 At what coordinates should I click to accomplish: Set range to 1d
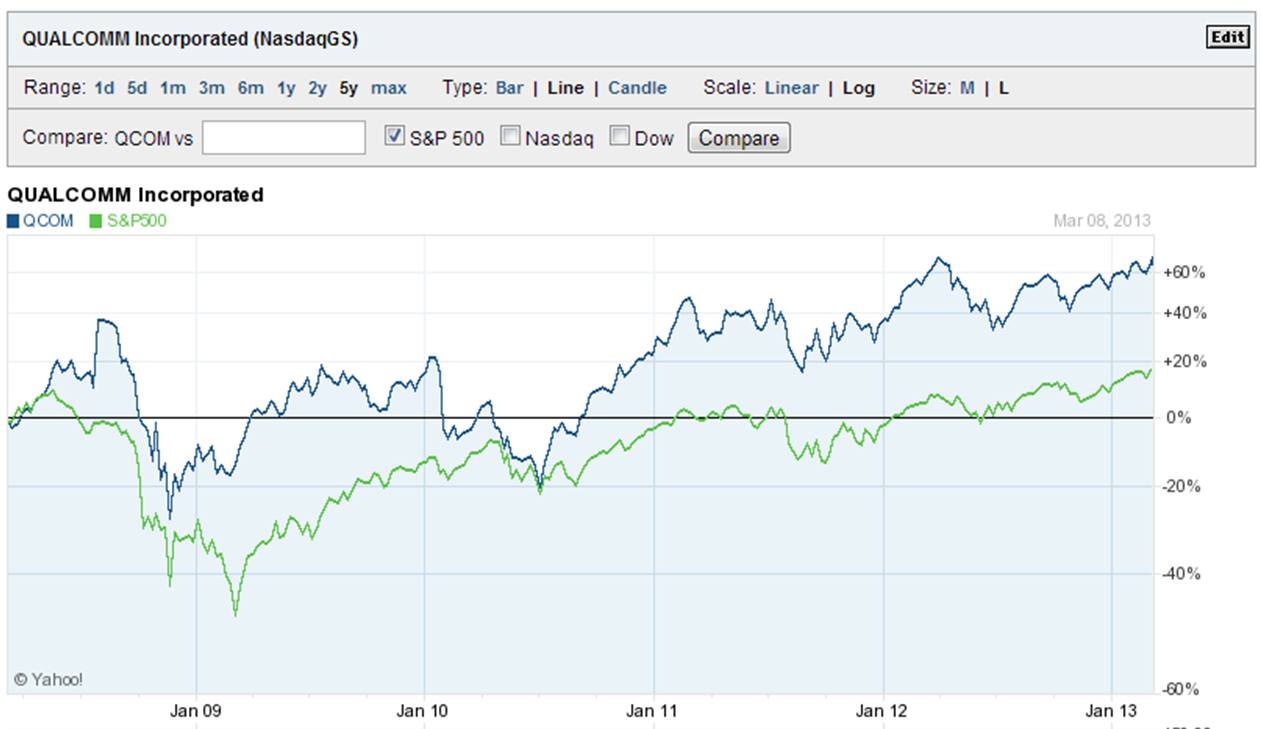click(x=104, y=88)
